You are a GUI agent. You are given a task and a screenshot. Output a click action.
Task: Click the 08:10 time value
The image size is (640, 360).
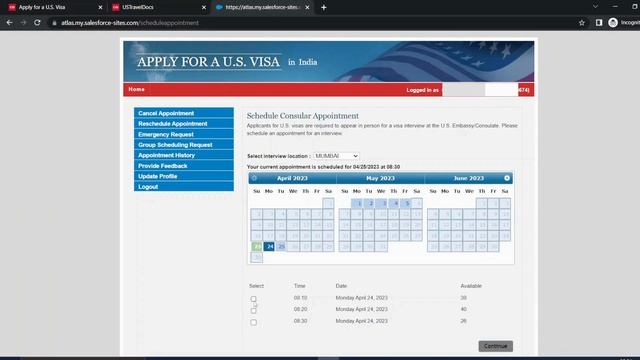pyautogui.click(x=300, y=298)
